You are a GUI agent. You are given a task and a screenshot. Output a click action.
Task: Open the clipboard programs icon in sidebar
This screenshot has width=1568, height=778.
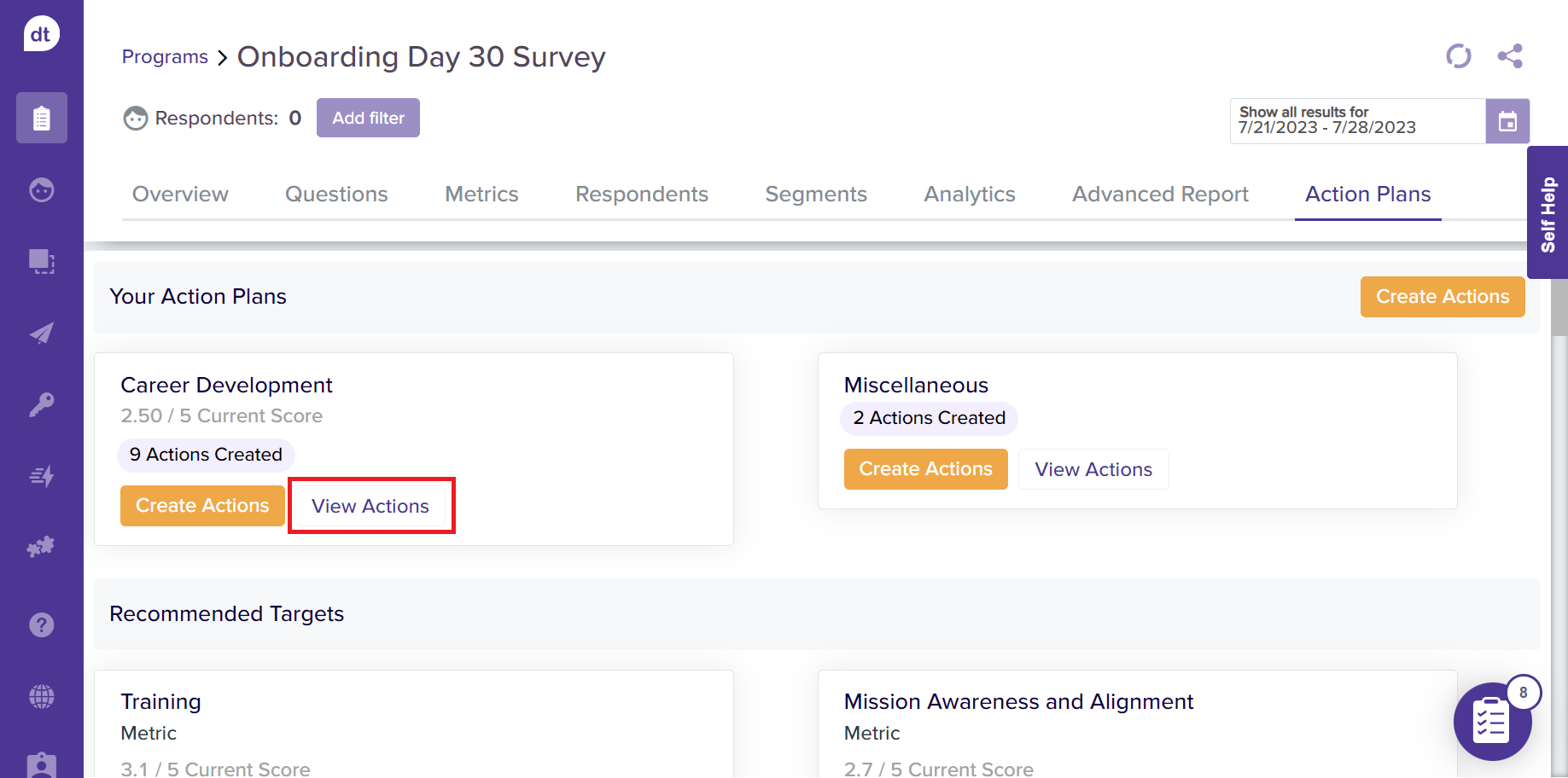click(x=42, y=118)
